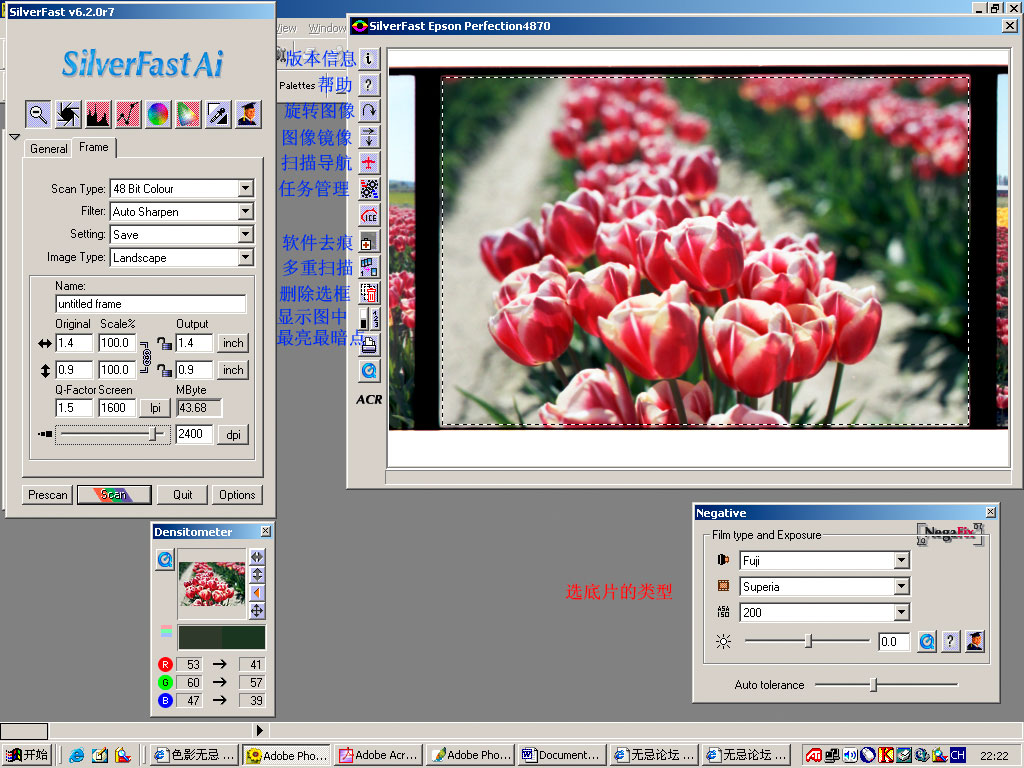Open the histogram adjustment tool
This screenshot has height=768, width=1024.
pyautogui.click(x=98, y=114)
